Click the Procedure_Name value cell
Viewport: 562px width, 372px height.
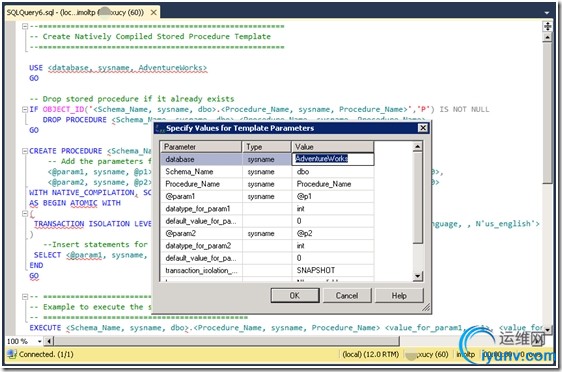[333, 184]
